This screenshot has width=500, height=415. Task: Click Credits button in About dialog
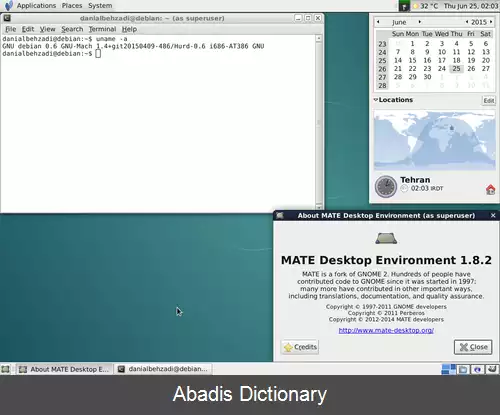[x=300, y=347]
